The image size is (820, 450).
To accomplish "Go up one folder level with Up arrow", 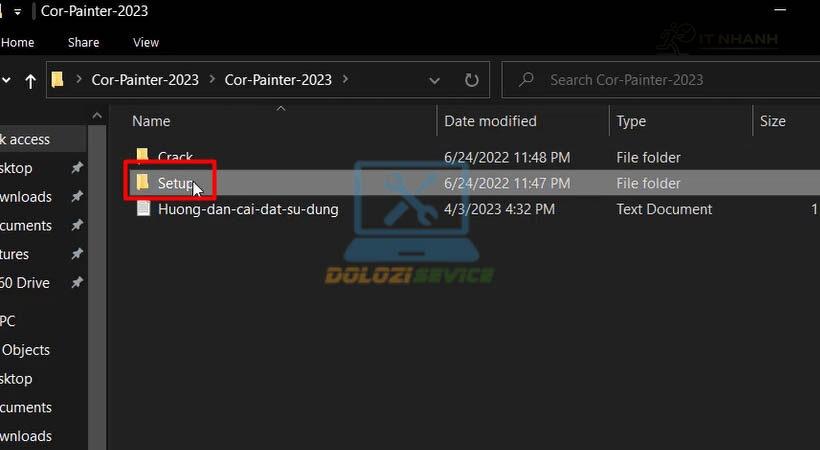I will (x=30, y=80).
